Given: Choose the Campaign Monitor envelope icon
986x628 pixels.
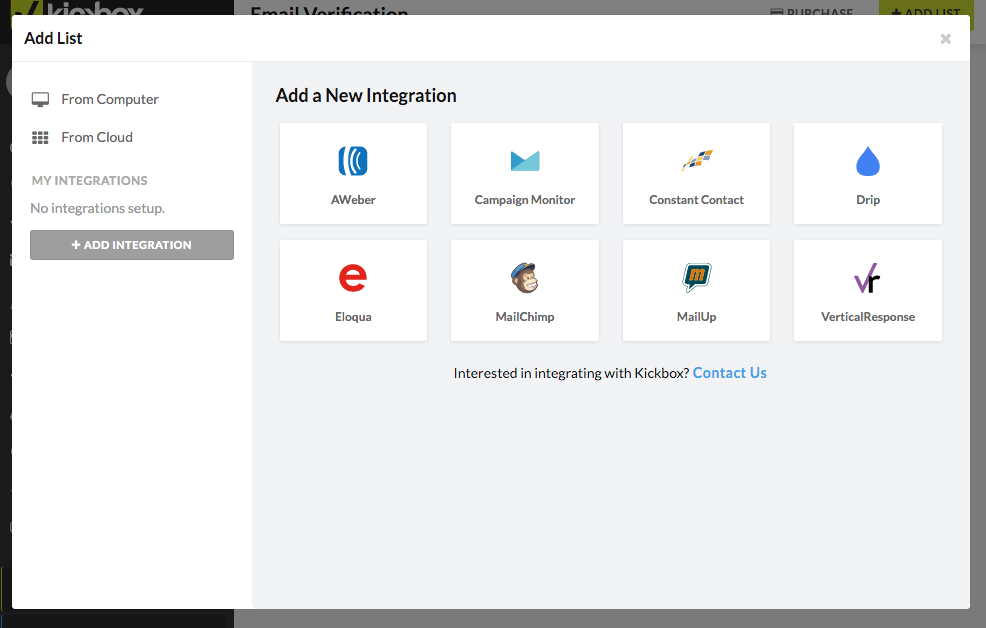Looking at the screenshot, I should (524, 161).
